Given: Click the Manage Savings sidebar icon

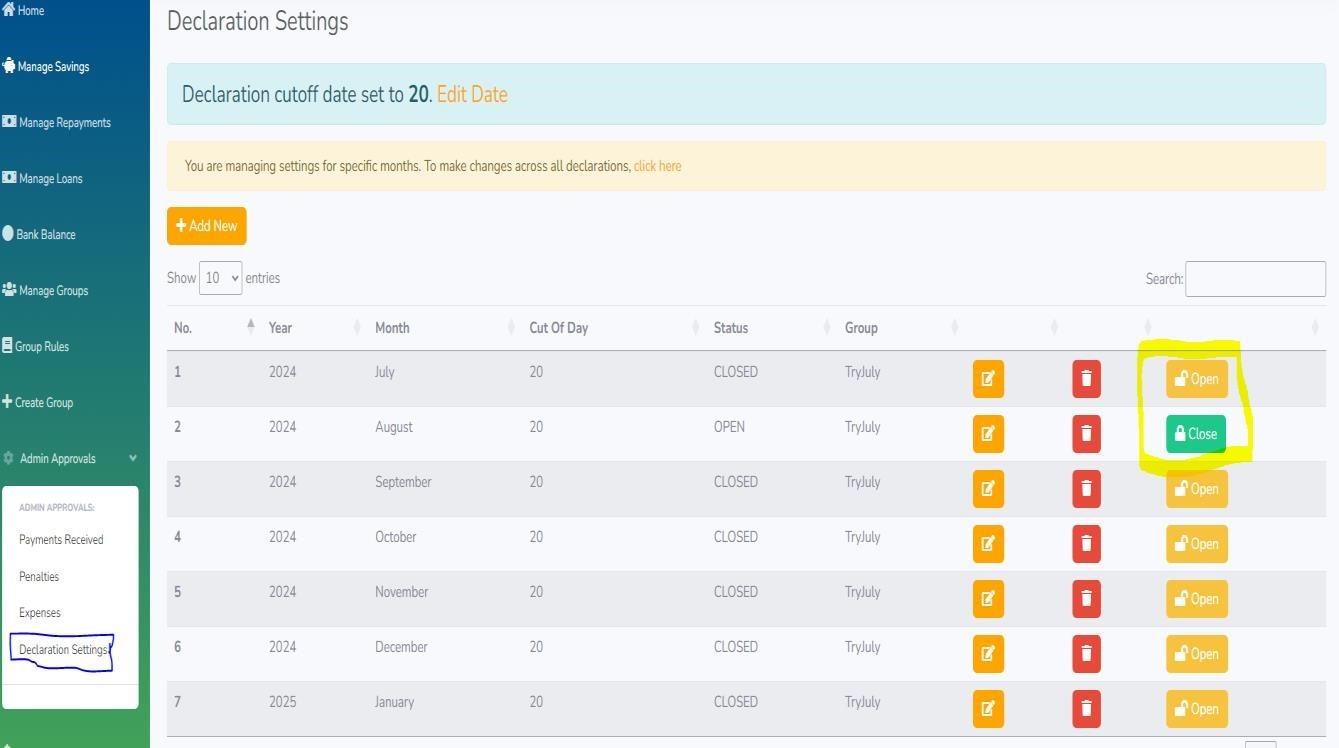Looking at the screenshot, I should click(x=10, y=66).
